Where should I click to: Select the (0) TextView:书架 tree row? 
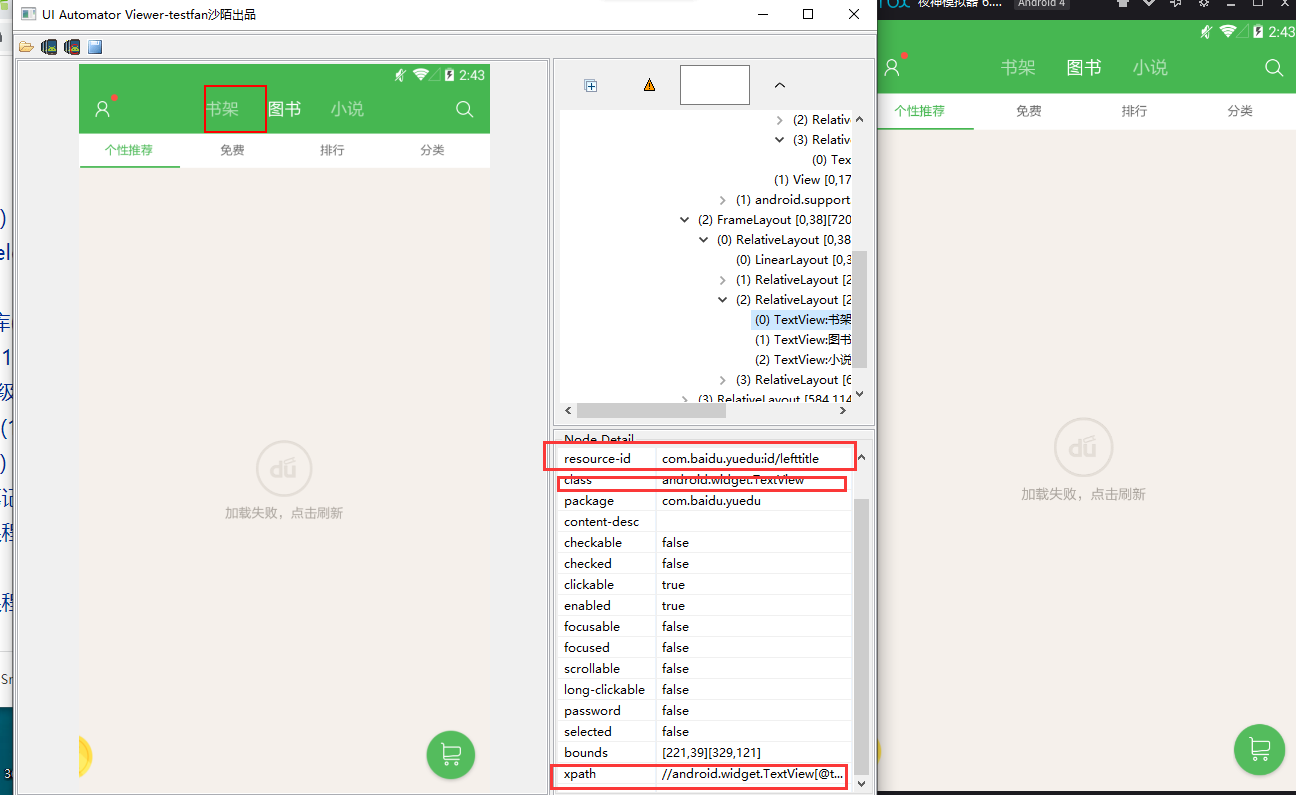click(x=803, y=320)
